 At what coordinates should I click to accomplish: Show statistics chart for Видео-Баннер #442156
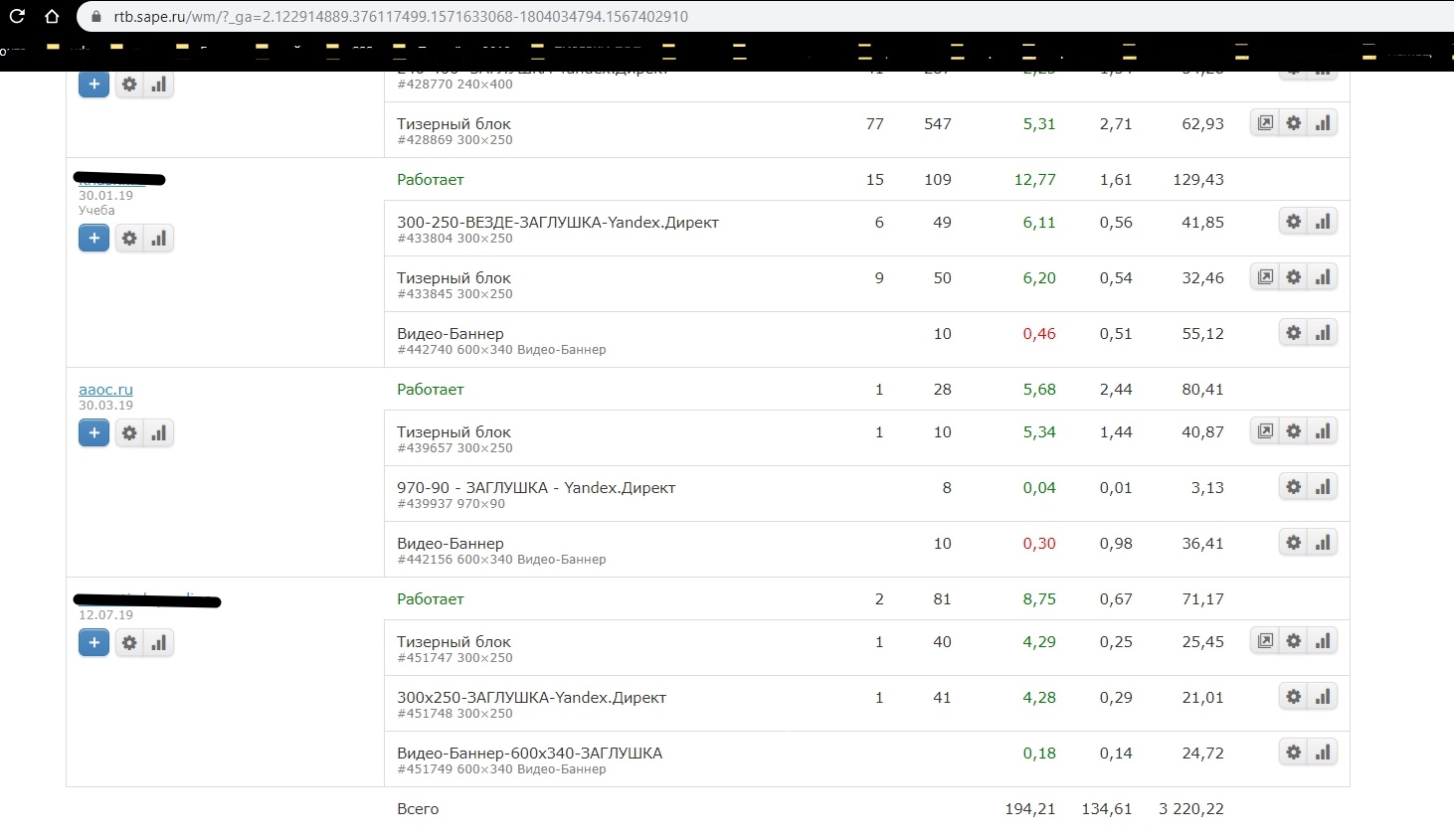[x=1323, y=543]
